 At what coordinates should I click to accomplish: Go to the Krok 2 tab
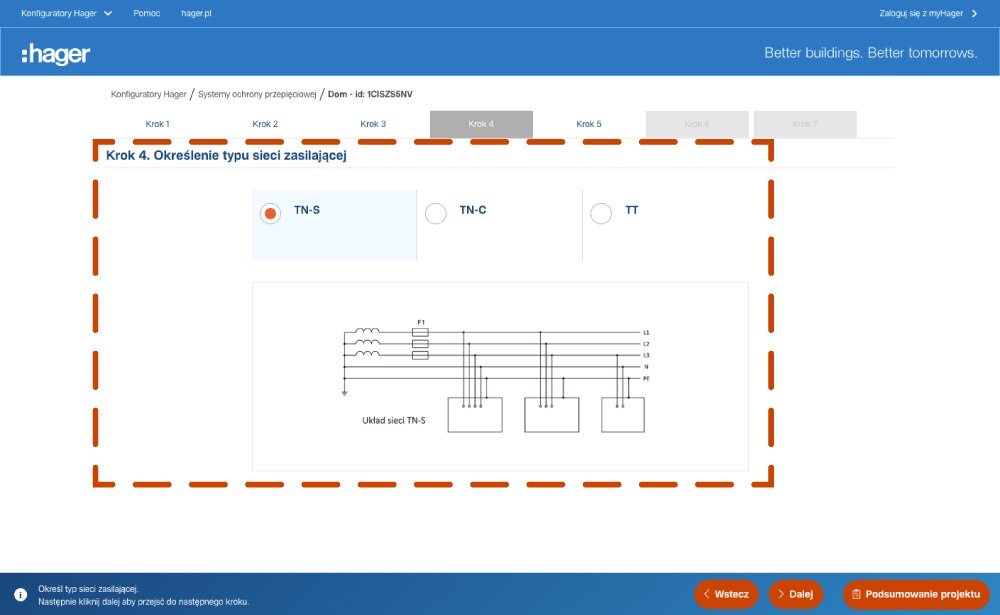coord(265,124)
